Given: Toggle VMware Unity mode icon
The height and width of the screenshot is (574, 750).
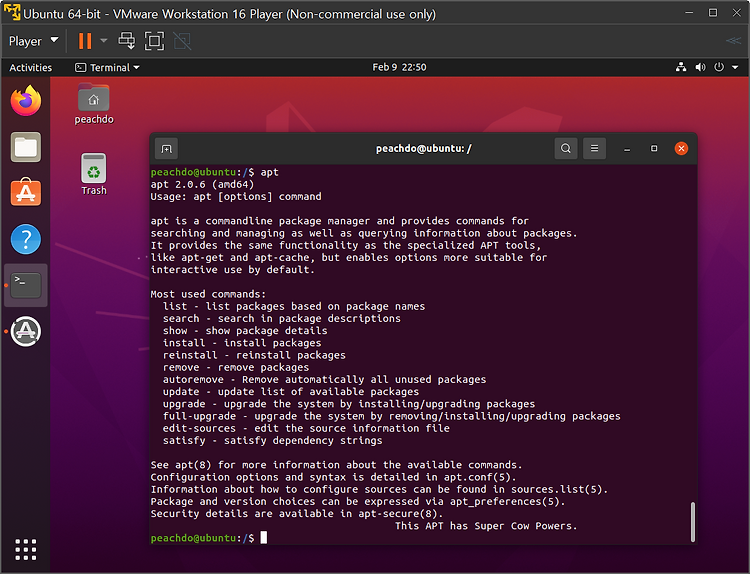Looking at the screenshot, I should pos(182,41).
